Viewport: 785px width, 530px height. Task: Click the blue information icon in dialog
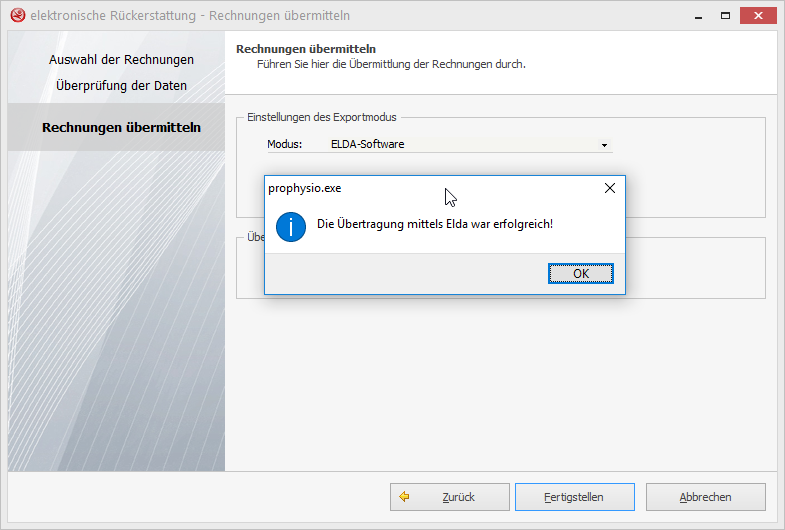291,225
